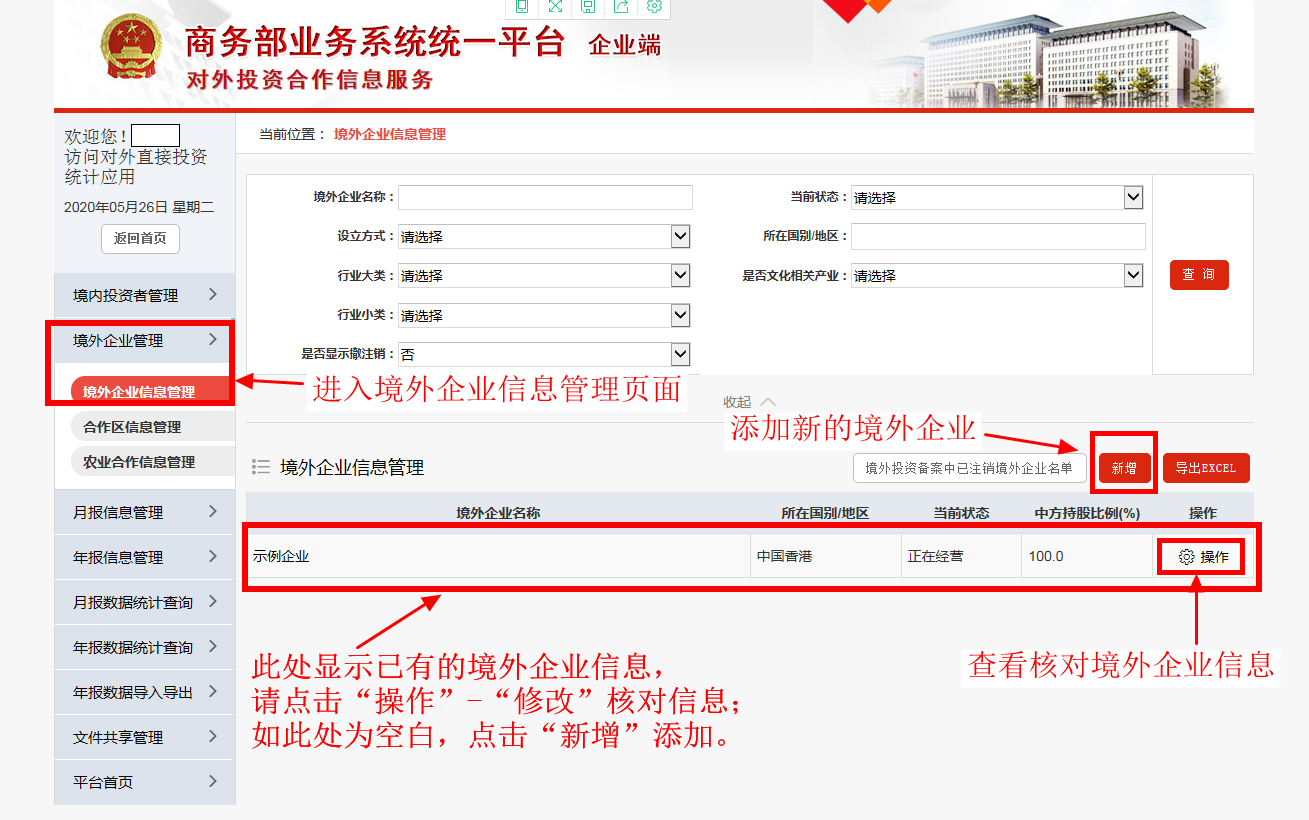Expand 月报信息管理 in the sidebar
Image resolution: width=1309 pixels, height=820 pixels.
point(144,512)
